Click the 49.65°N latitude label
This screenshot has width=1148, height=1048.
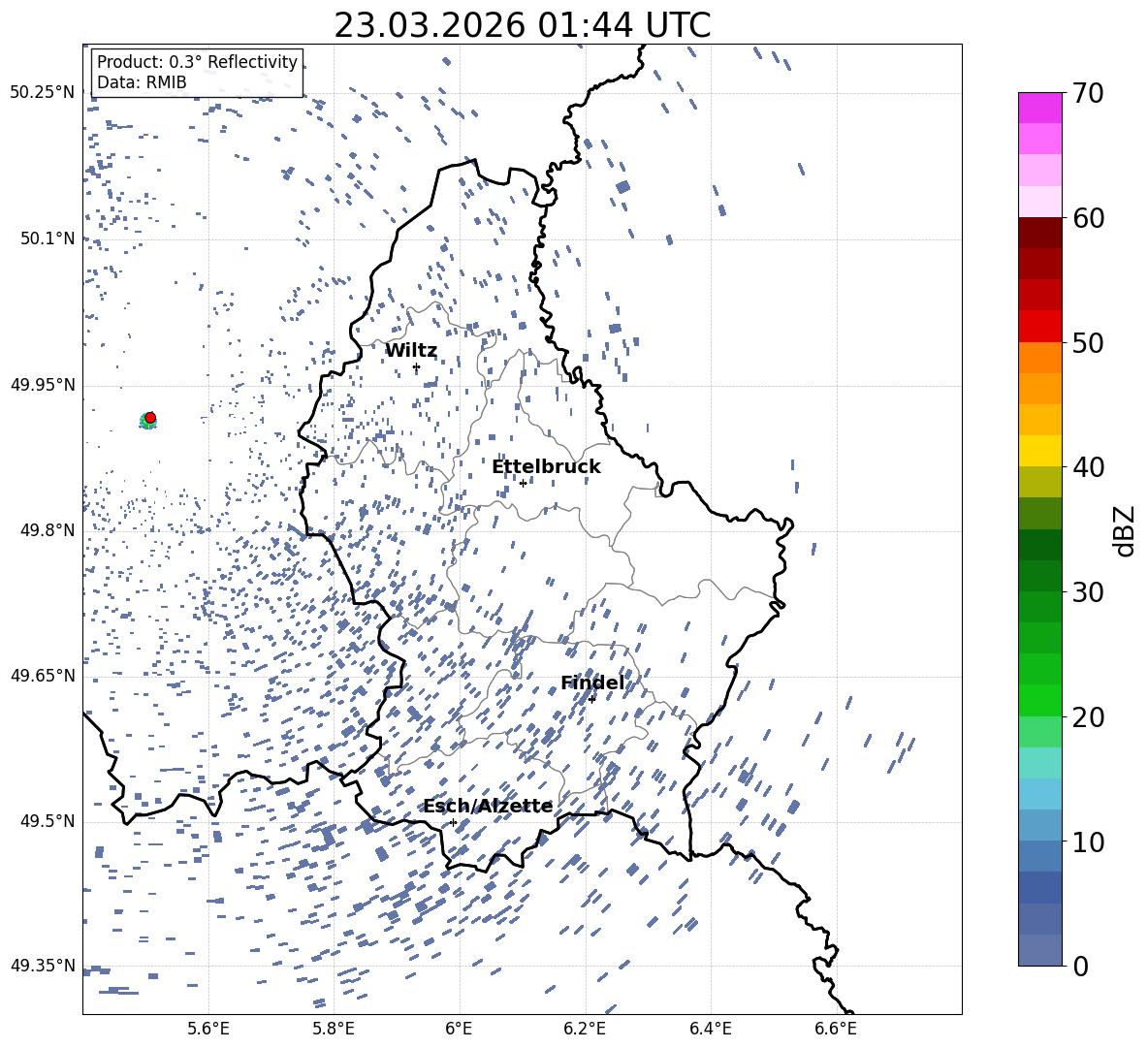(x=43, y=675)
